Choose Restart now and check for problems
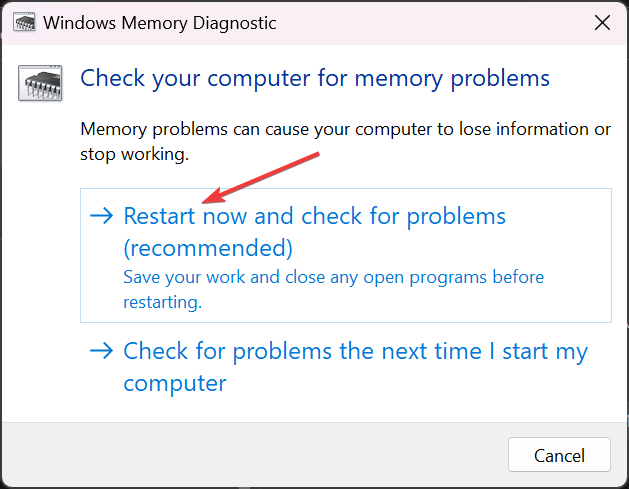The image size is (629, 489). [x=315, y=216]
